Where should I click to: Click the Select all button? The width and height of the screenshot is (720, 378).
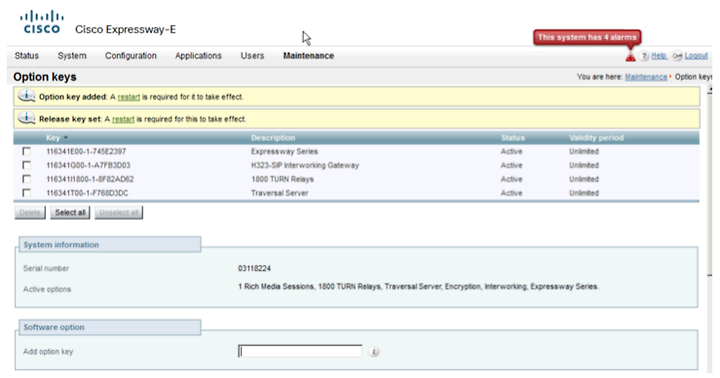pyautogui.click(x=70, y=213)
